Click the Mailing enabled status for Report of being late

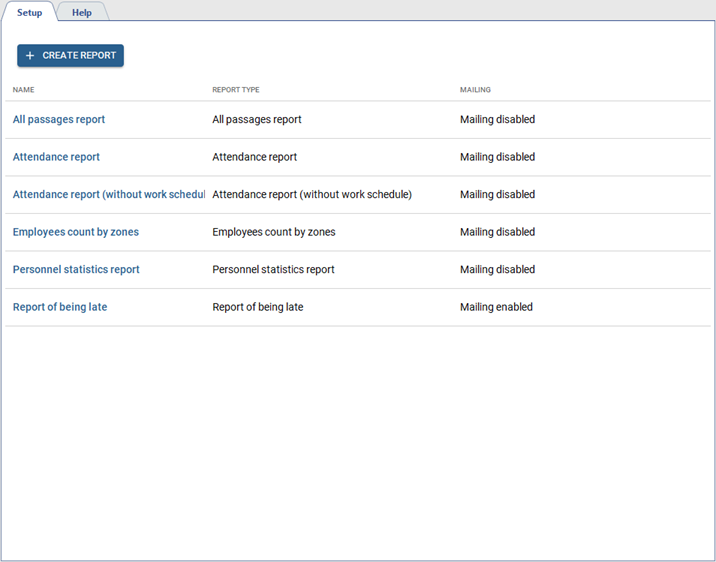pyautogui.click(x=496, y=307)
